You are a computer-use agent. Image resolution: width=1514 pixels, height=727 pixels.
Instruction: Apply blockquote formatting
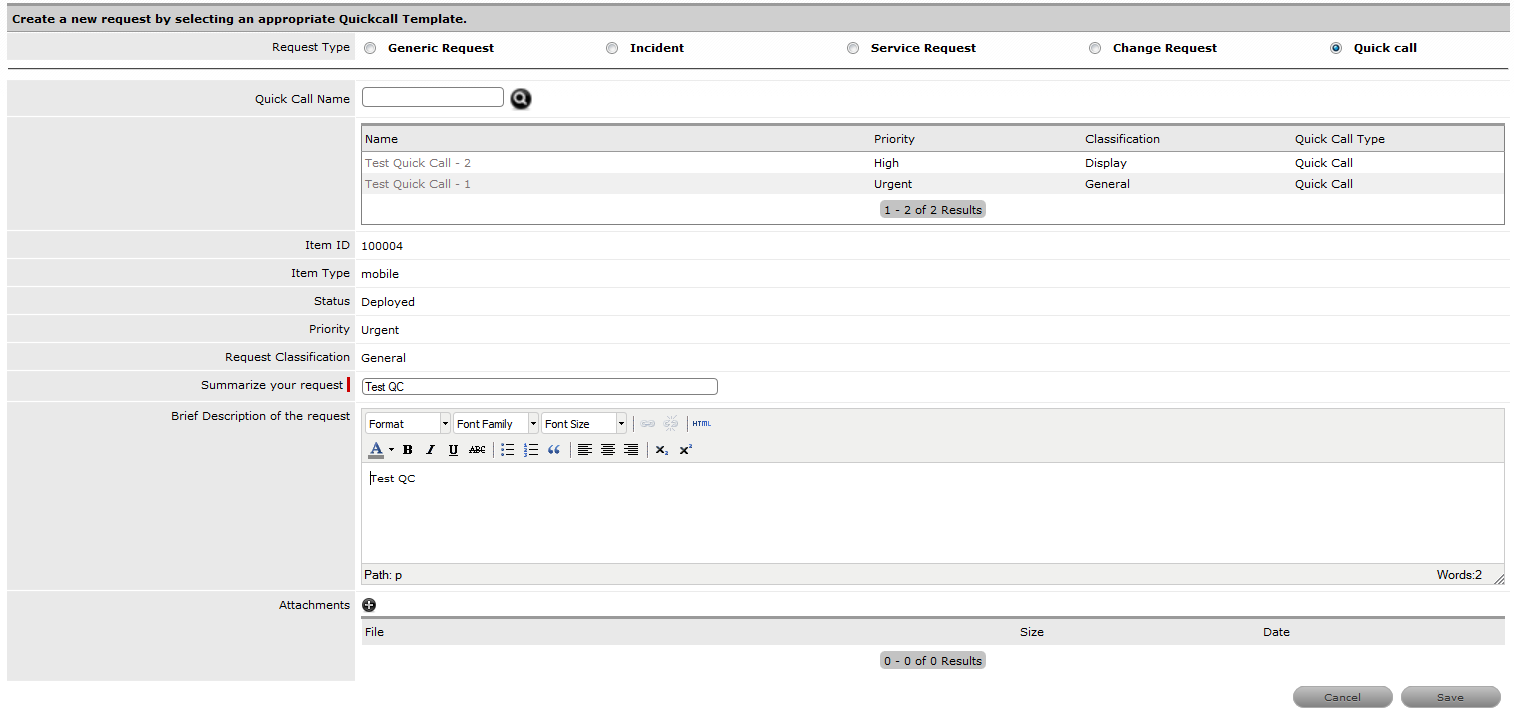point(554,450)
